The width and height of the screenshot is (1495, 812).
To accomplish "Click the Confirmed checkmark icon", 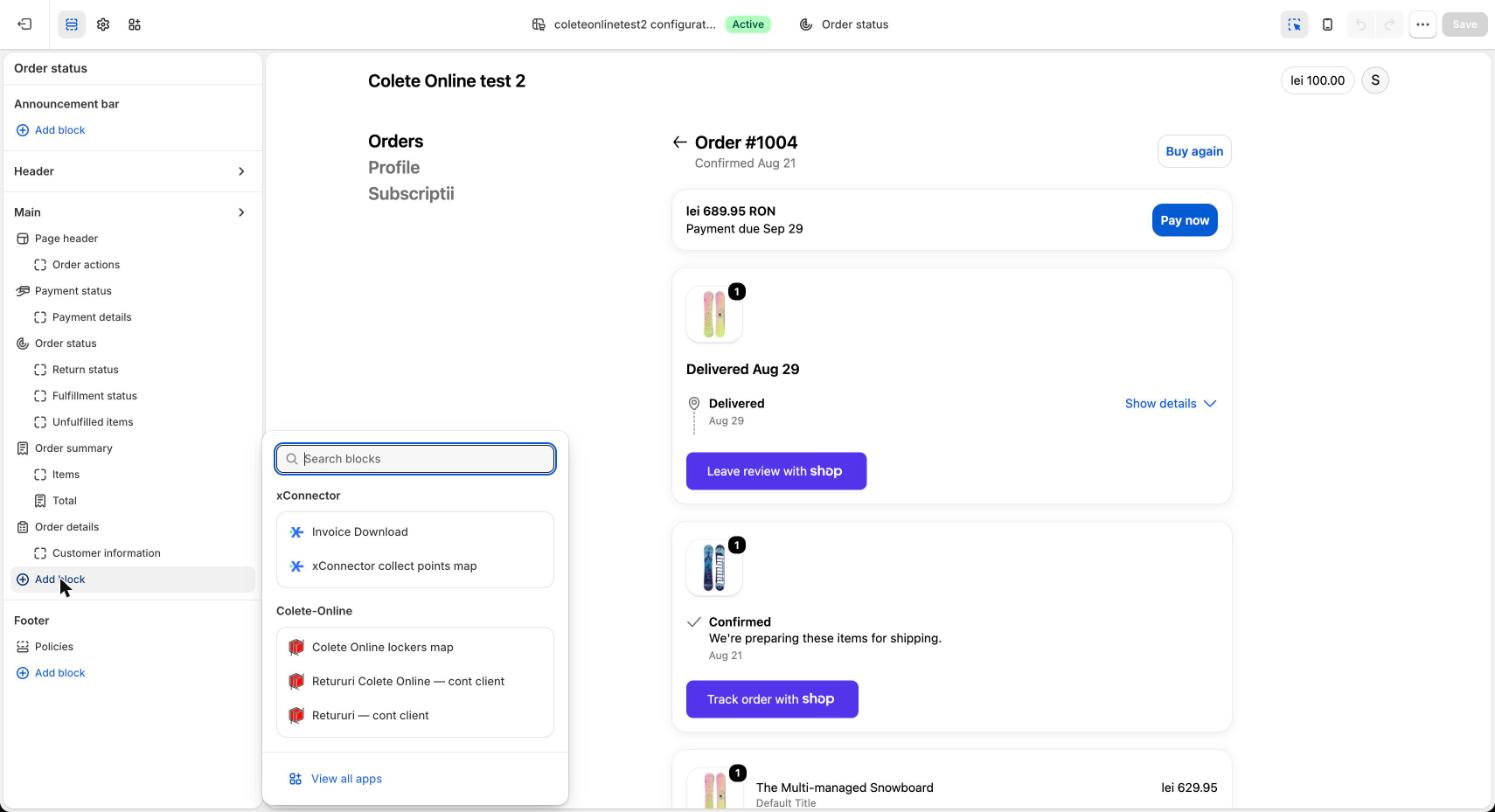I will click(693, 622).
